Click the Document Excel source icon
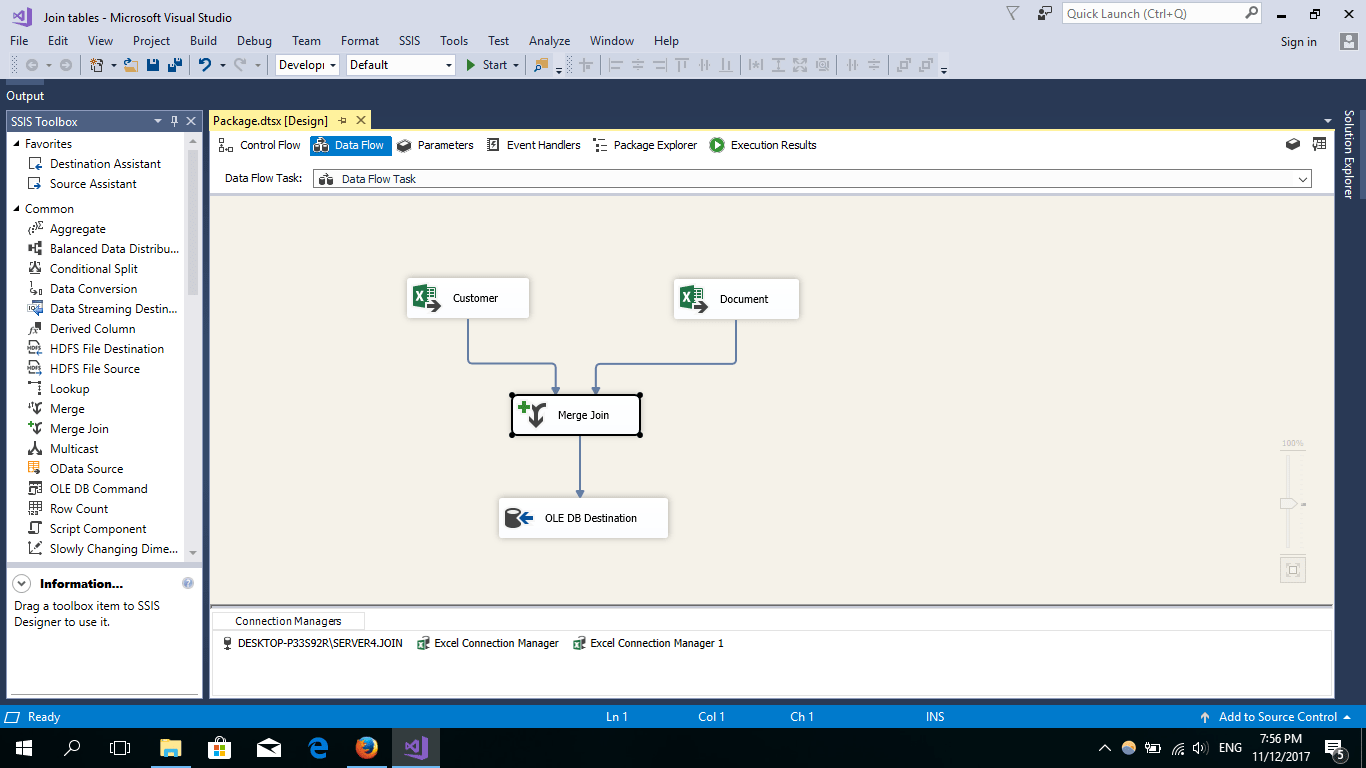This screenshot has width=1366, height=768. [694, 298]
